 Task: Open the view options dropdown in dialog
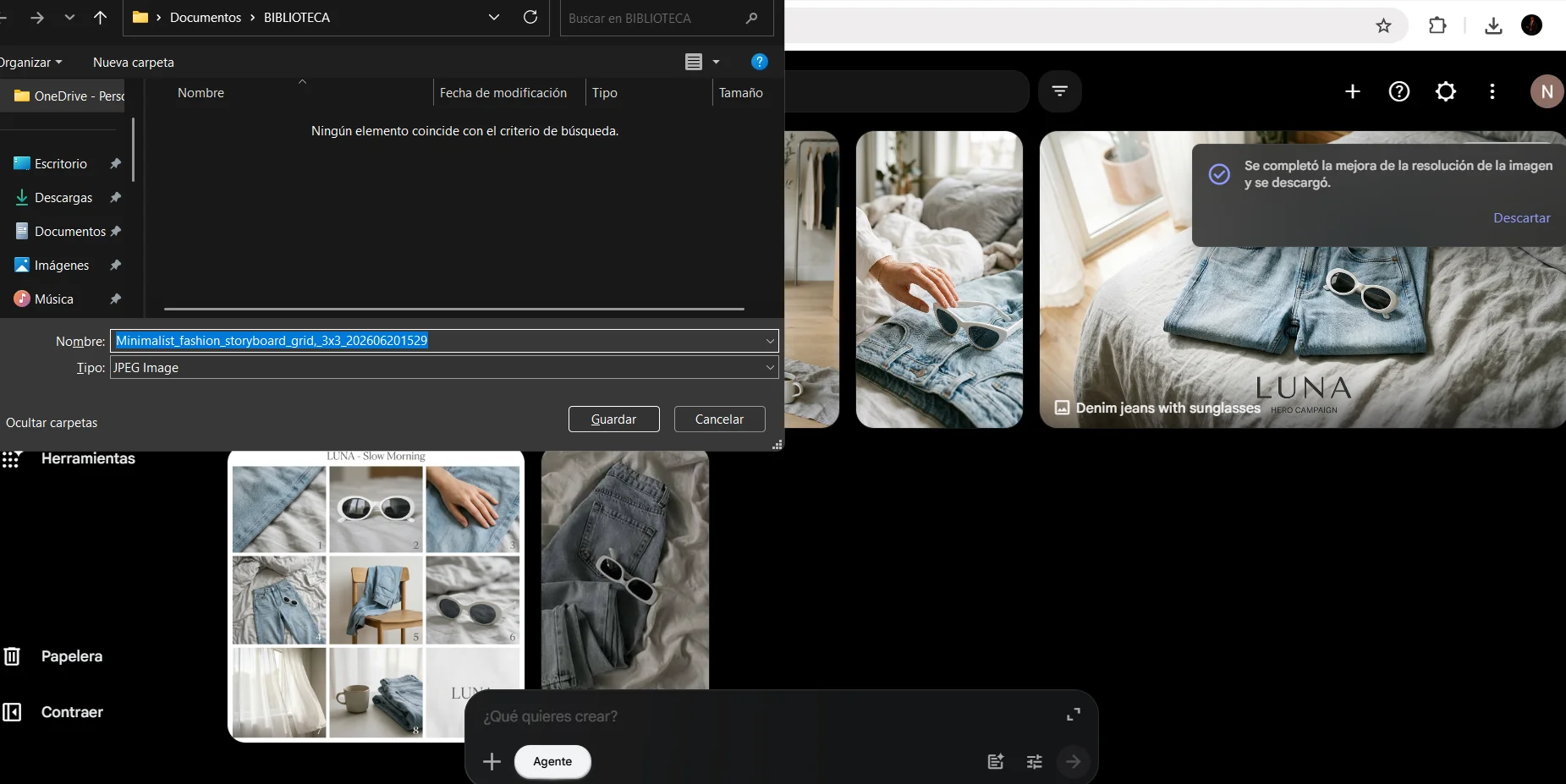716,62
